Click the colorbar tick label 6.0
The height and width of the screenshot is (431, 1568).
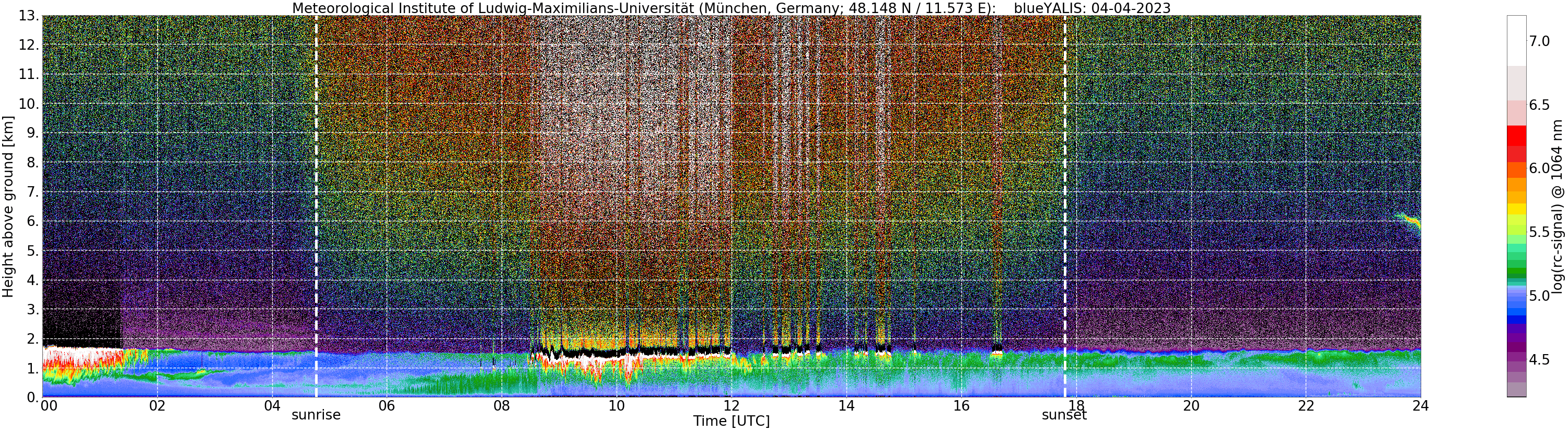[1539, 168]
